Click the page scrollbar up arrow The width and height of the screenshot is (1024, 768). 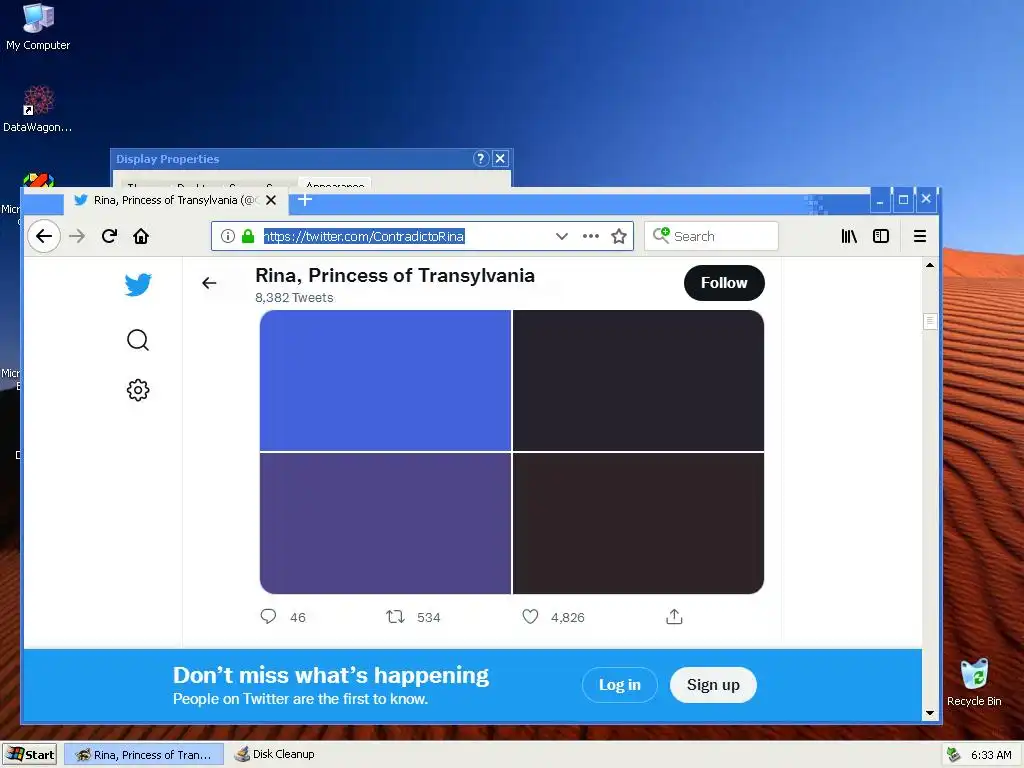pyautogui.click(x=930, y=265)
